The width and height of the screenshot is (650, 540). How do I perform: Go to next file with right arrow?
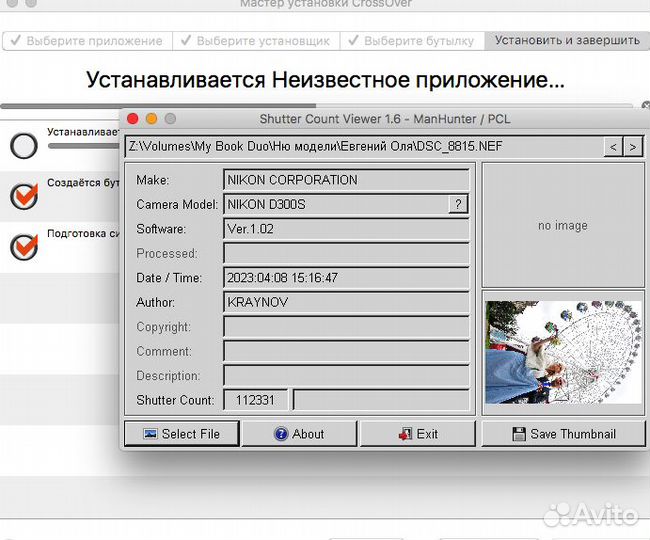coord(633,147)
